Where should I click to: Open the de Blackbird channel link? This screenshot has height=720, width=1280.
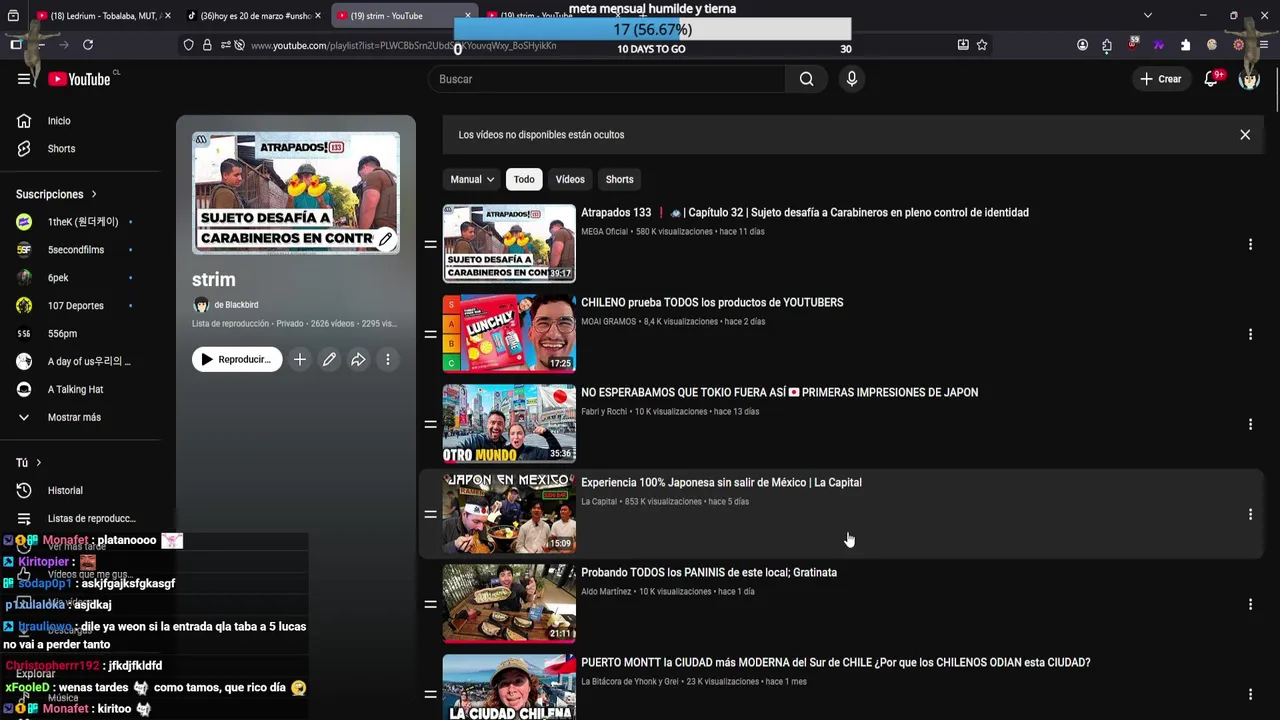(x=236, y=305)
